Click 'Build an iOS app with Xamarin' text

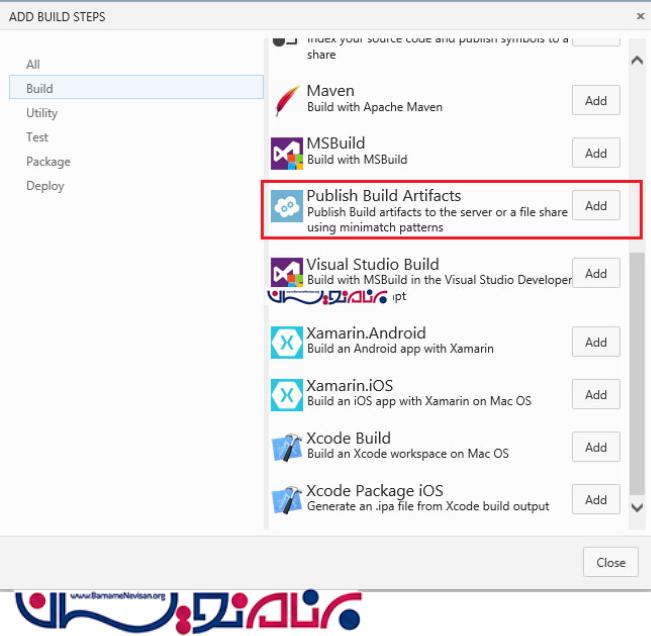(x=419, y=401)
